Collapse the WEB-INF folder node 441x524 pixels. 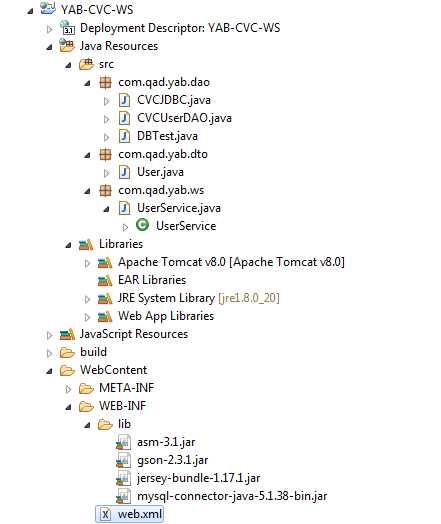(x=68, y=407)
